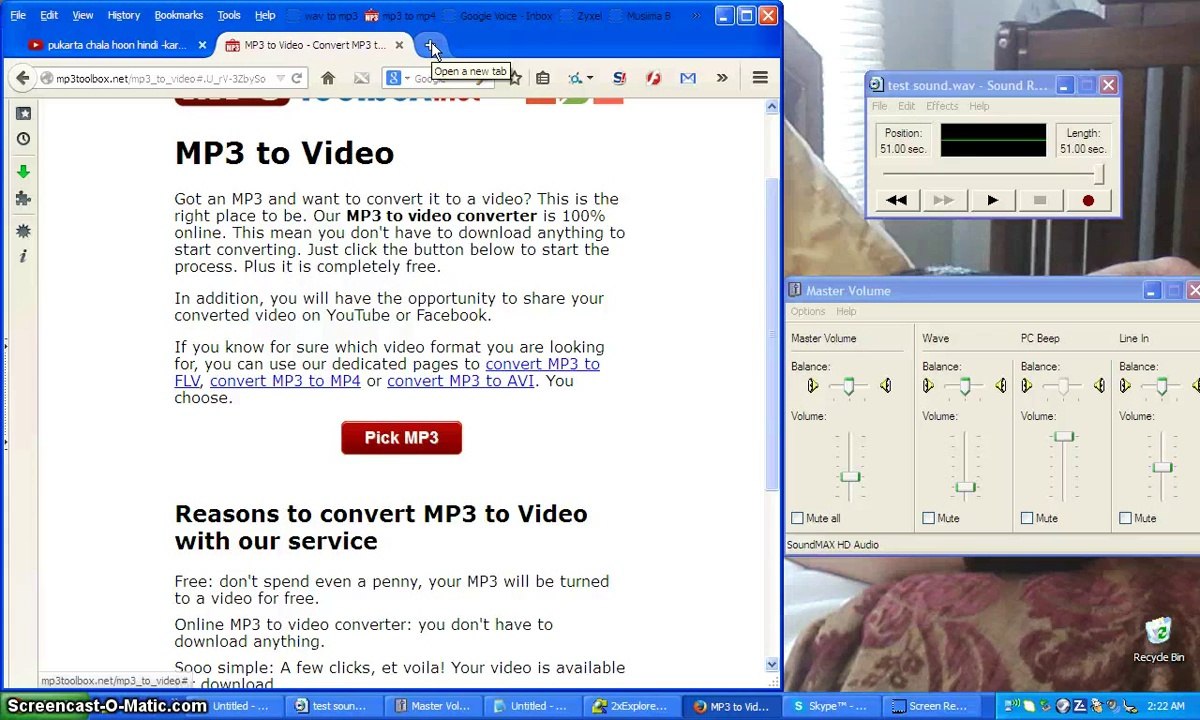The width and height of the screenshot is (1200, 720).
Task: Click the sidebar bookmarks star icon
Action: click(24, 113)
